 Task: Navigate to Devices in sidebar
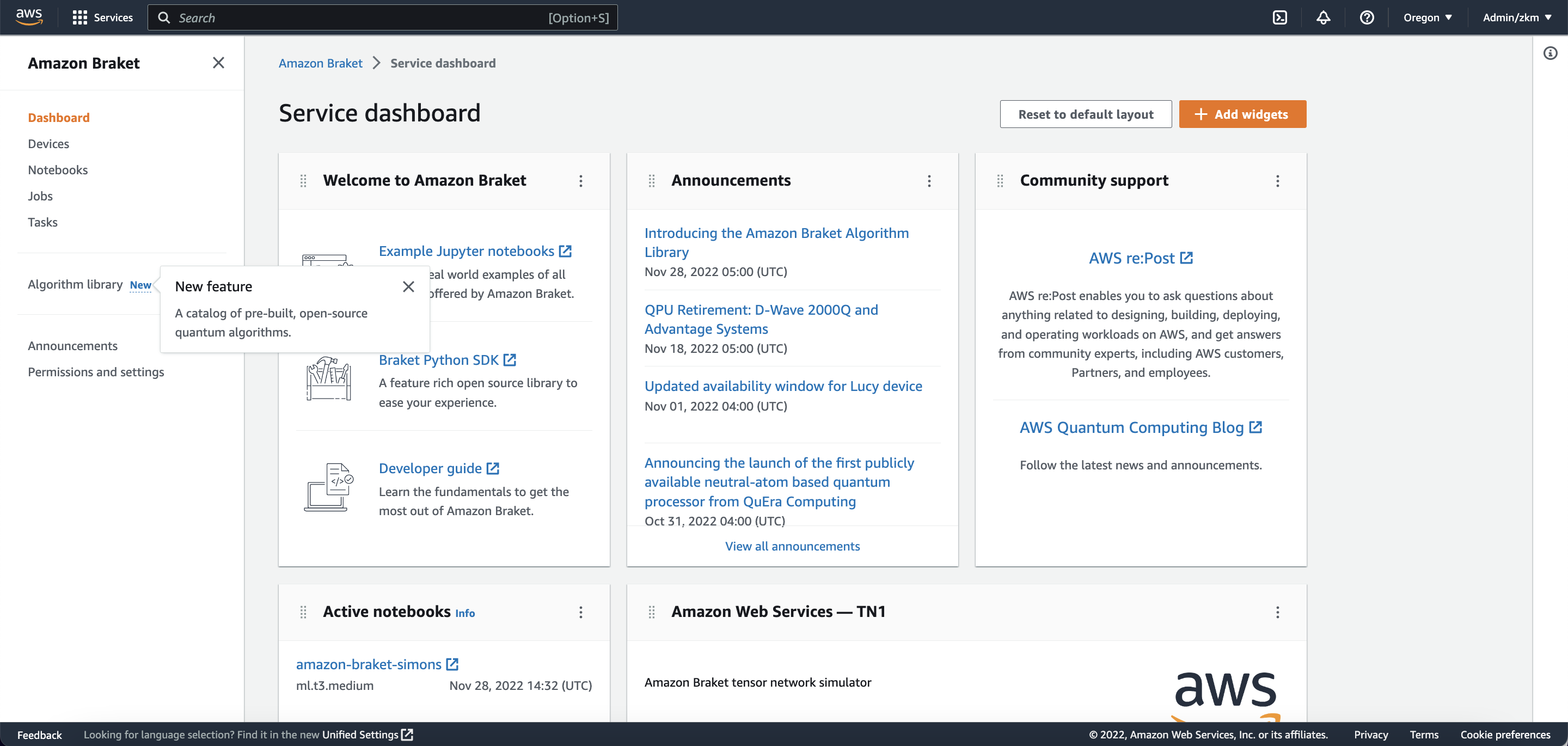tap(48, 144)
